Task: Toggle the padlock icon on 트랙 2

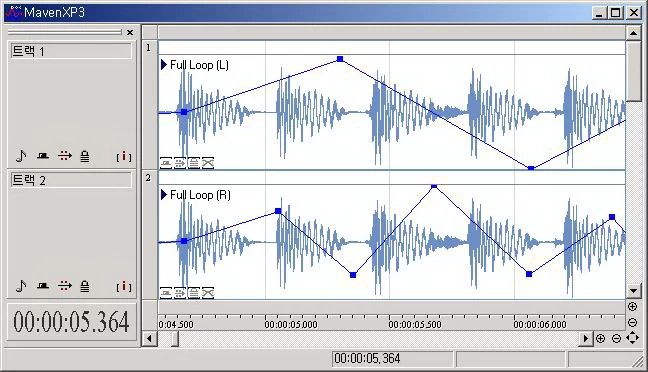Action: (85, 286)
